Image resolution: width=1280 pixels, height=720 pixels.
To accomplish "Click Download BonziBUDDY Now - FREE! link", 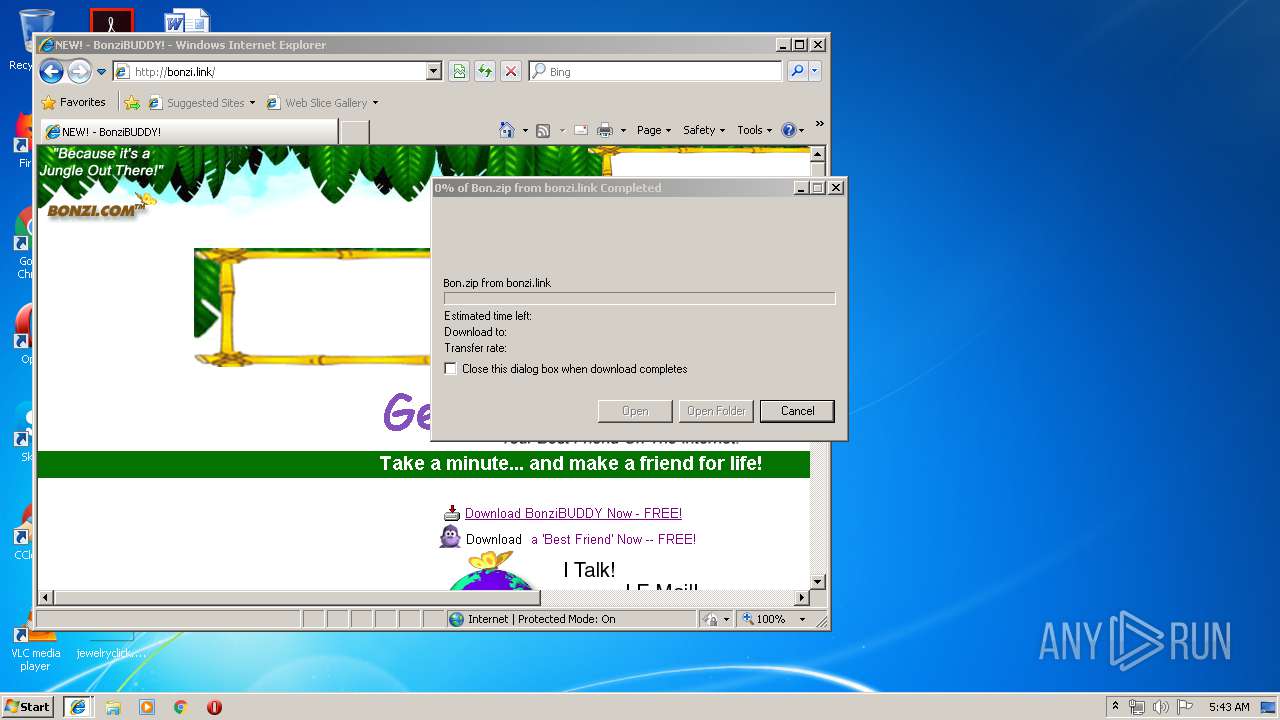I will coord(573,513).
